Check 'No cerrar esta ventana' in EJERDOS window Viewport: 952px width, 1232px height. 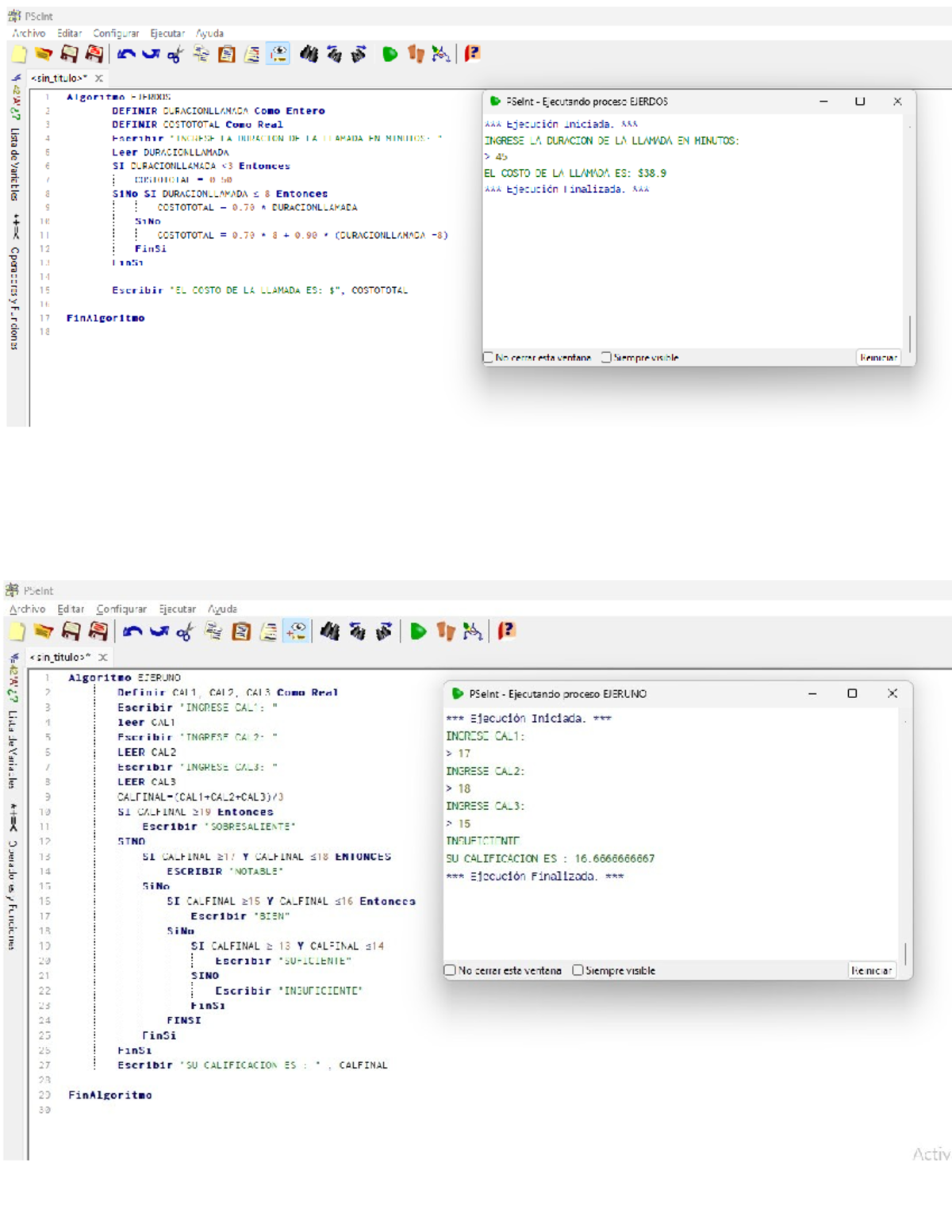(489, 358)
